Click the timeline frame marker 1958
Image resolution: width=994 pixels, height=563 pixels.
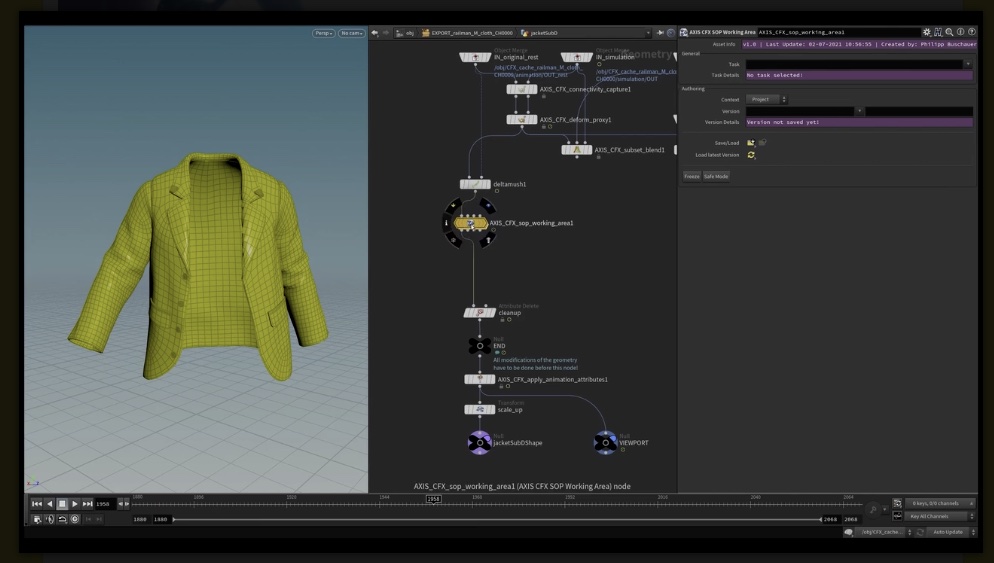coord(433,498)
